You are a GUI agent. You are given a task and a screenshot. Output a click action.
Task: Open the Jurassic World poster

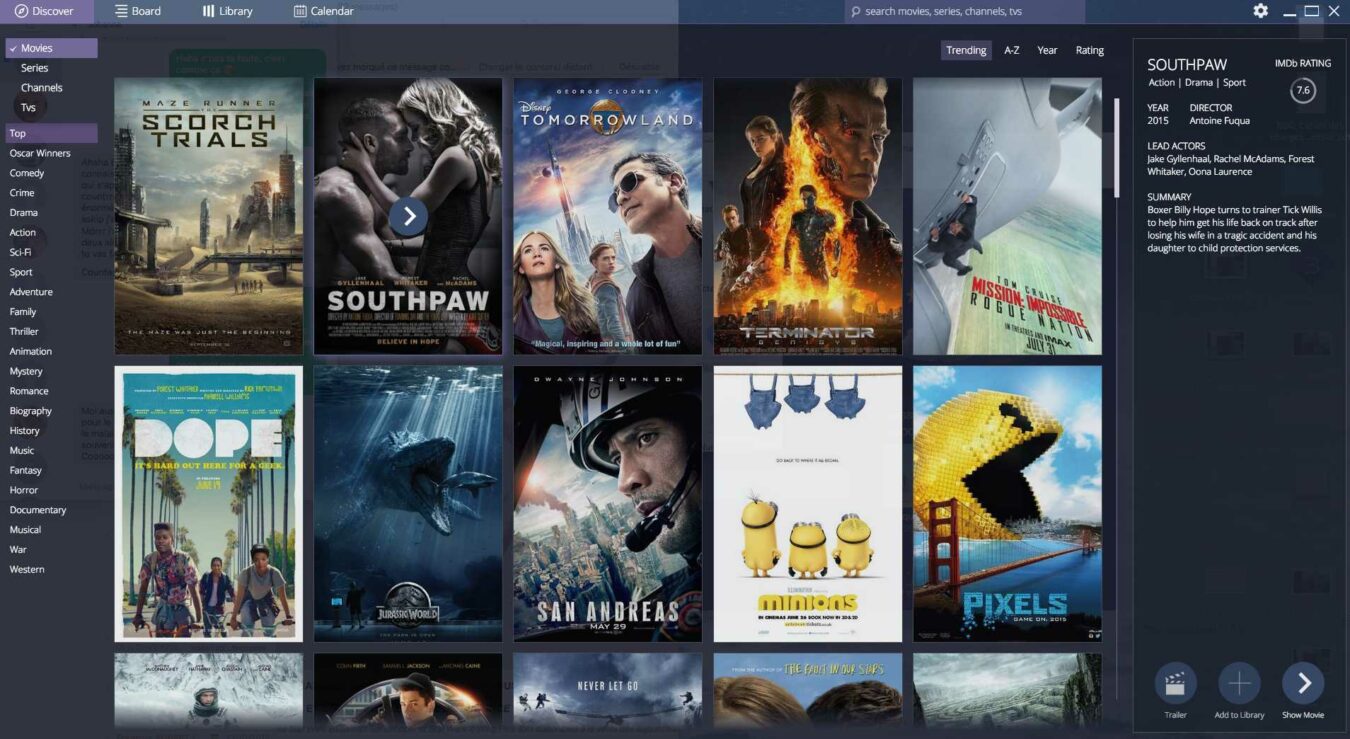408,504
